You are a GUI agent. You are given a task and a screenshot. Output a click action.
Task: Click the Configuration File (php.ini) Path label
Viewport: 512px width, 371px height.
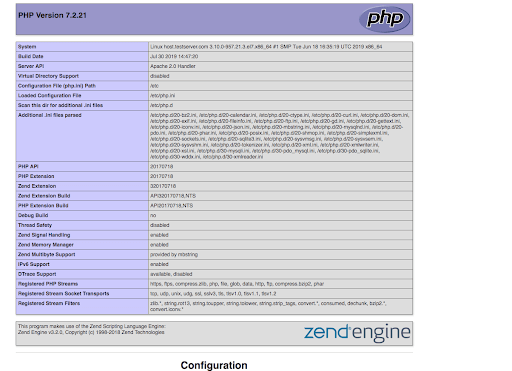pos(57,86)
